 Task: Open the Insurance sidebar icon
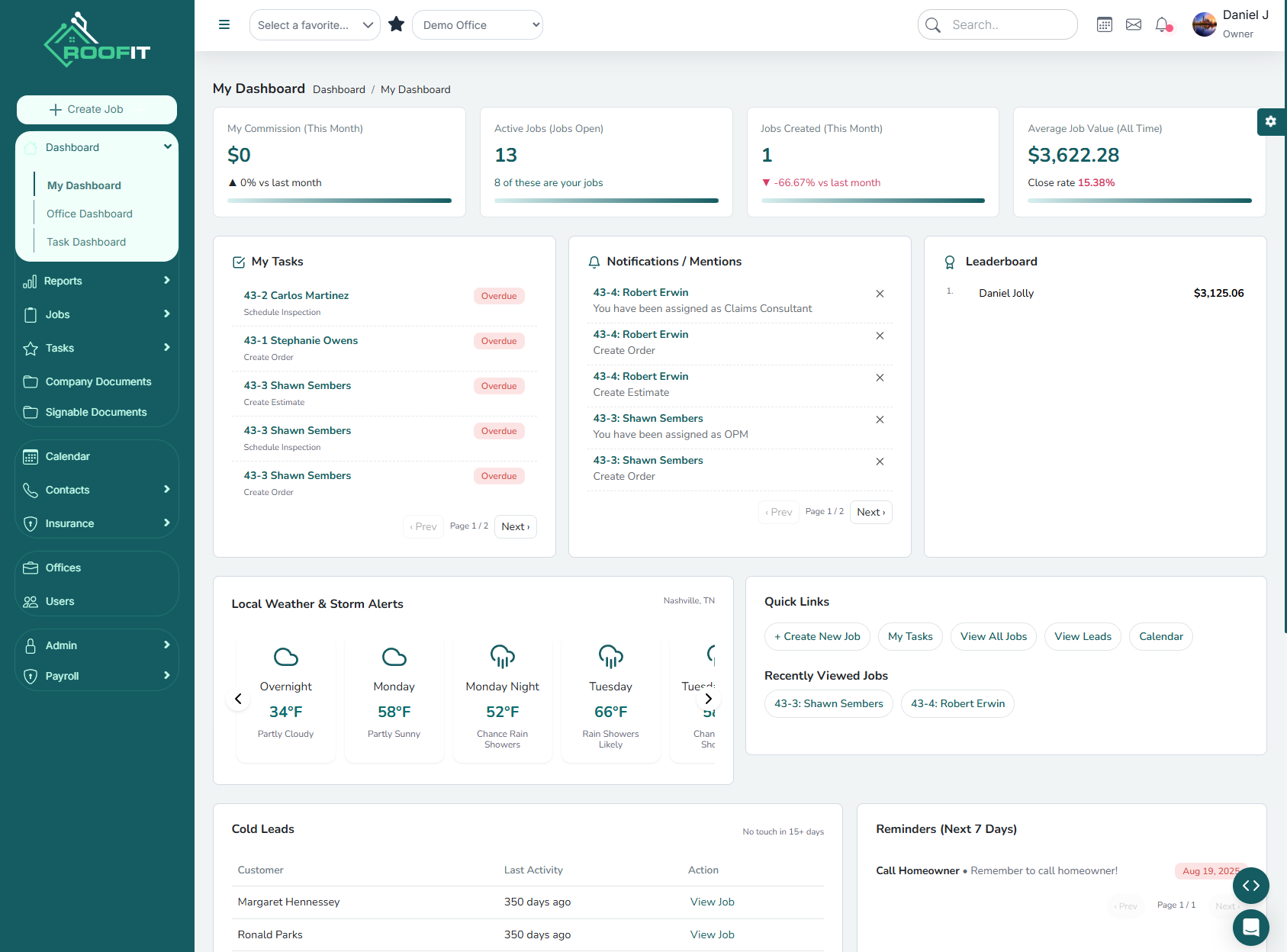click(x=31, y=523)
